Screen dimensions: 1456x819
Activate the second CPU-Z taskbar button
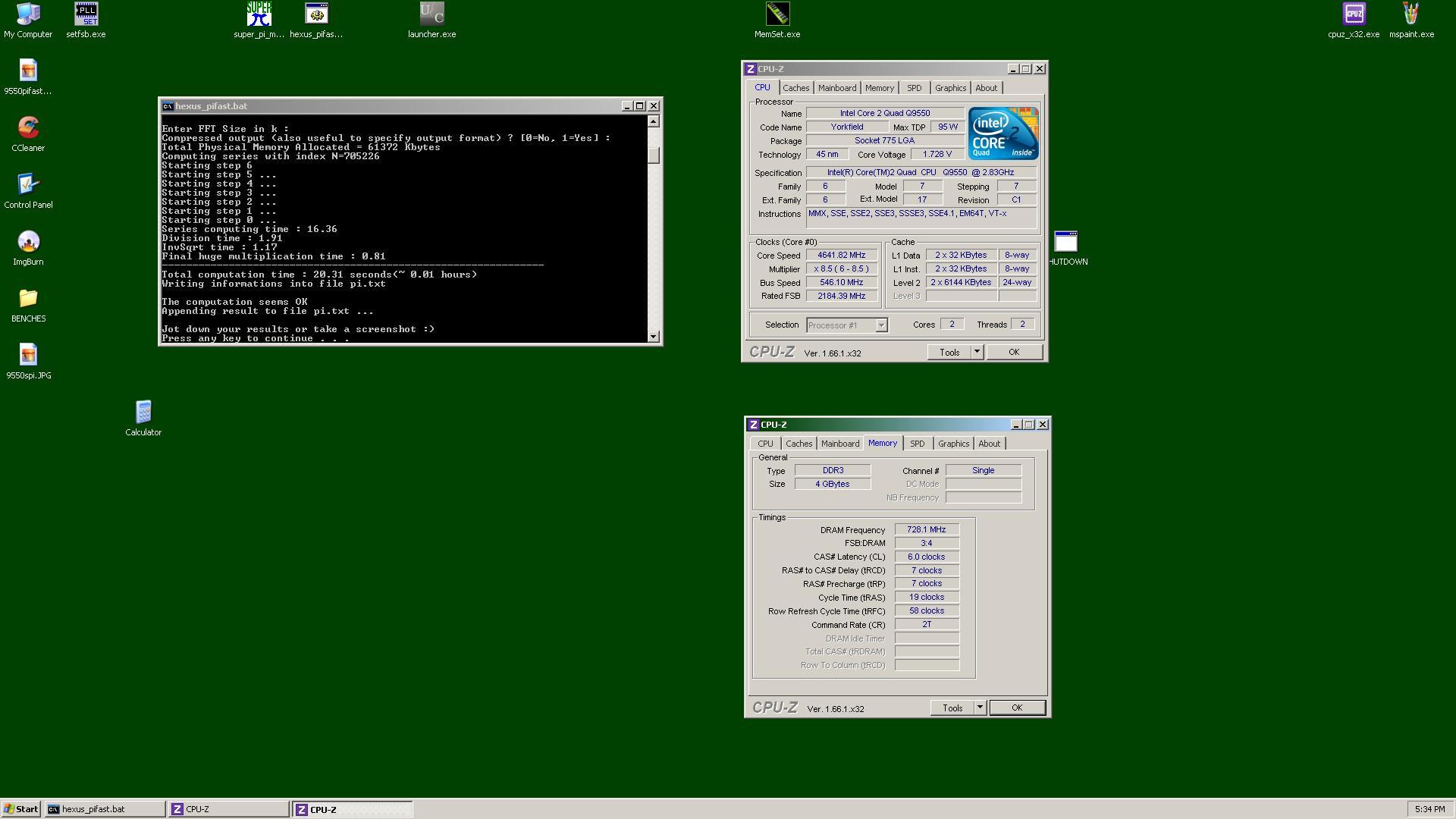coord(353,809)
